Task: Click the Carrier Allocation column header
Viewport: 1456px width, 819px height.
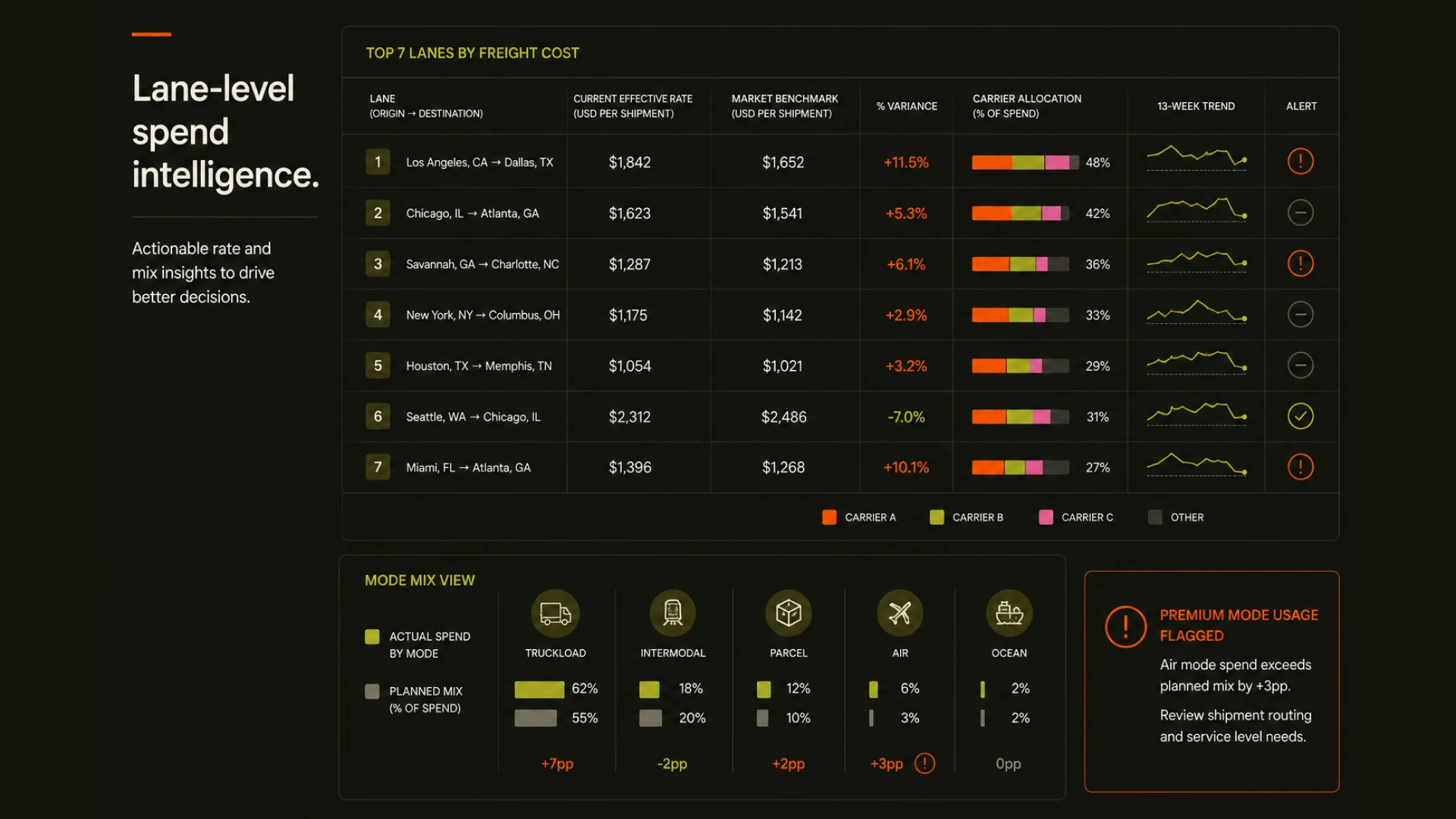Action: [x=1027, y=106]
